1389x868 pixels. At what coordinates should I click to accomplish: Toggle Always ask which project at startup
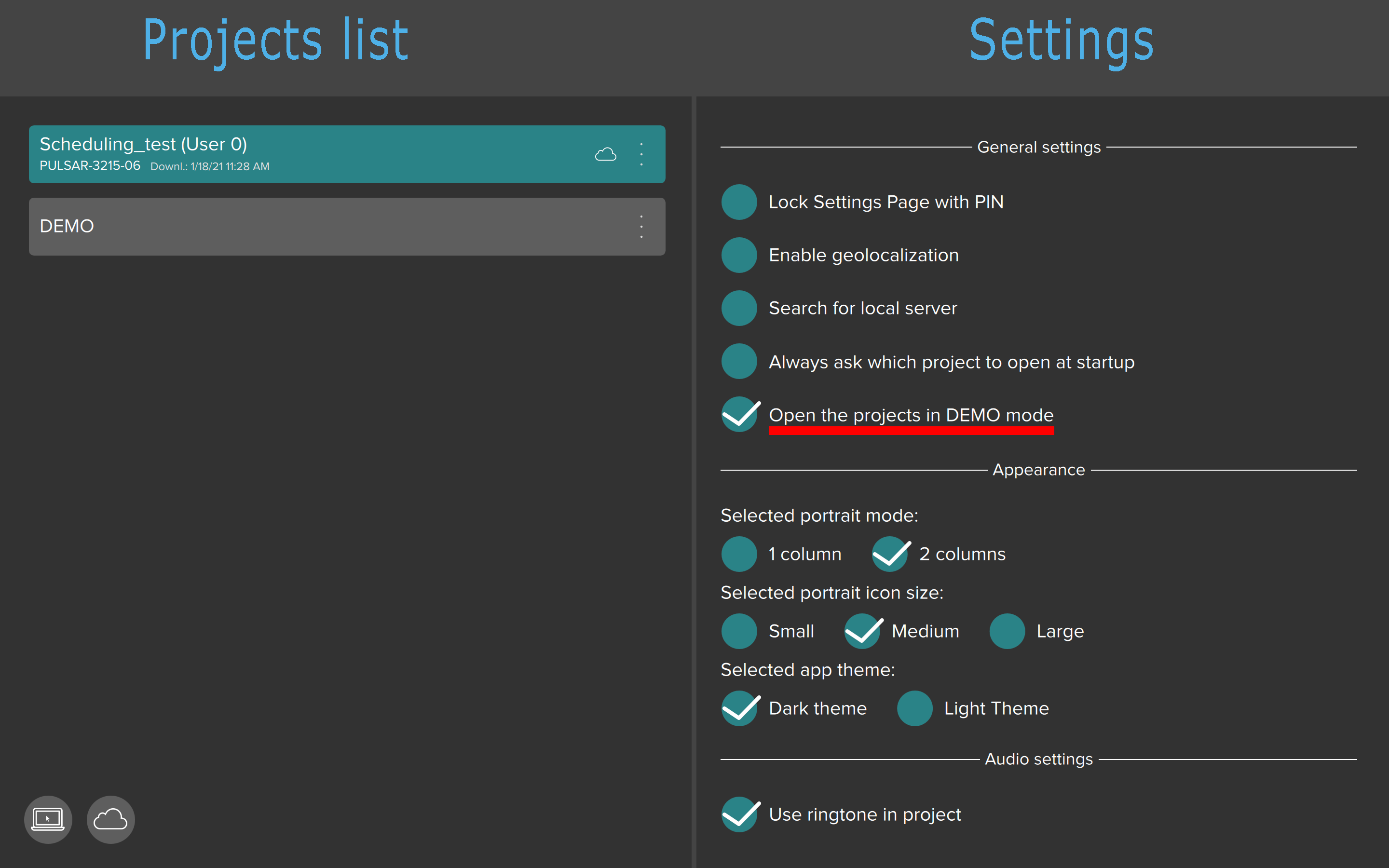click(x=739, y=362)
